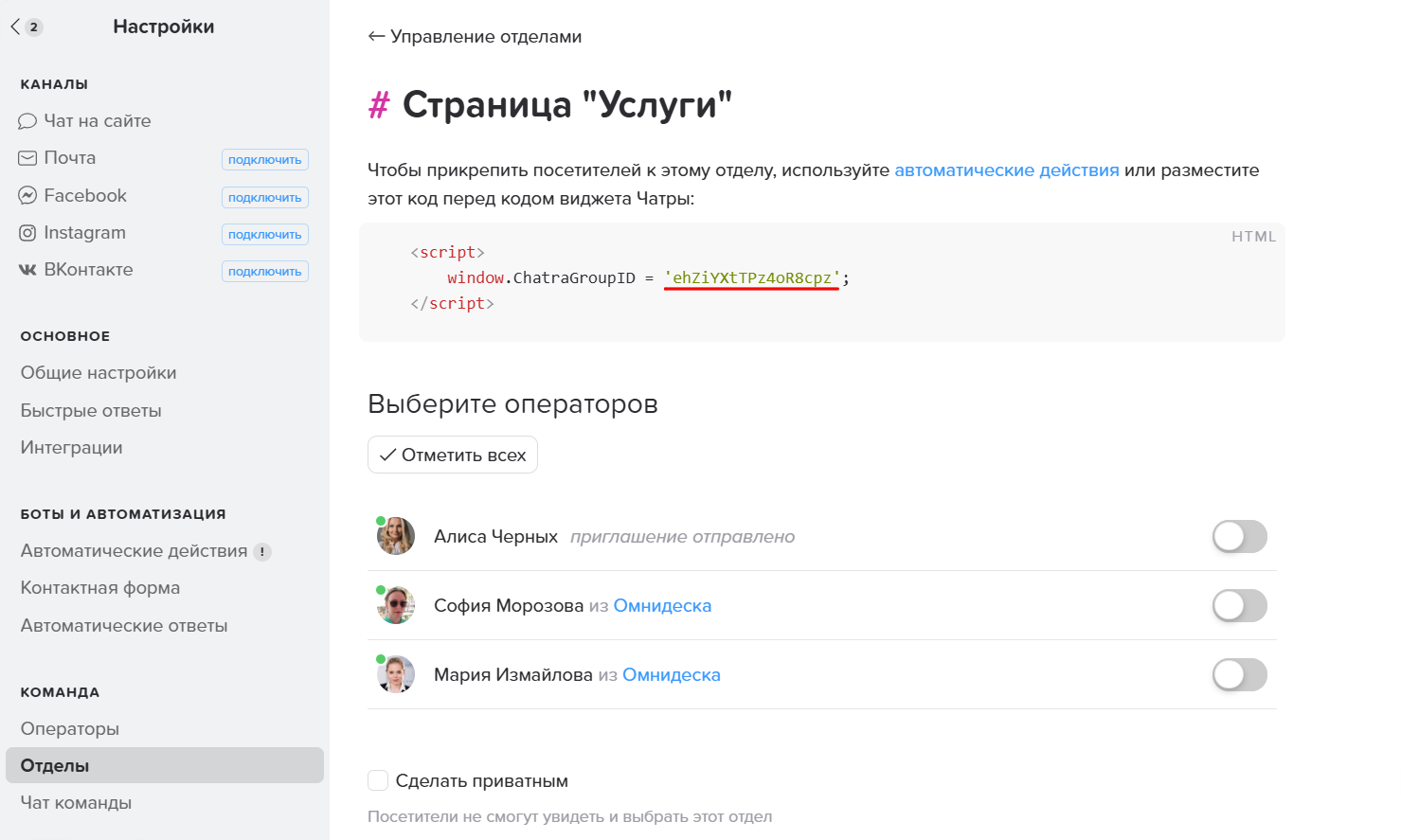The image size is (1401, 840).
Task: Click приглашение отправлено status text
Action: 682,537
